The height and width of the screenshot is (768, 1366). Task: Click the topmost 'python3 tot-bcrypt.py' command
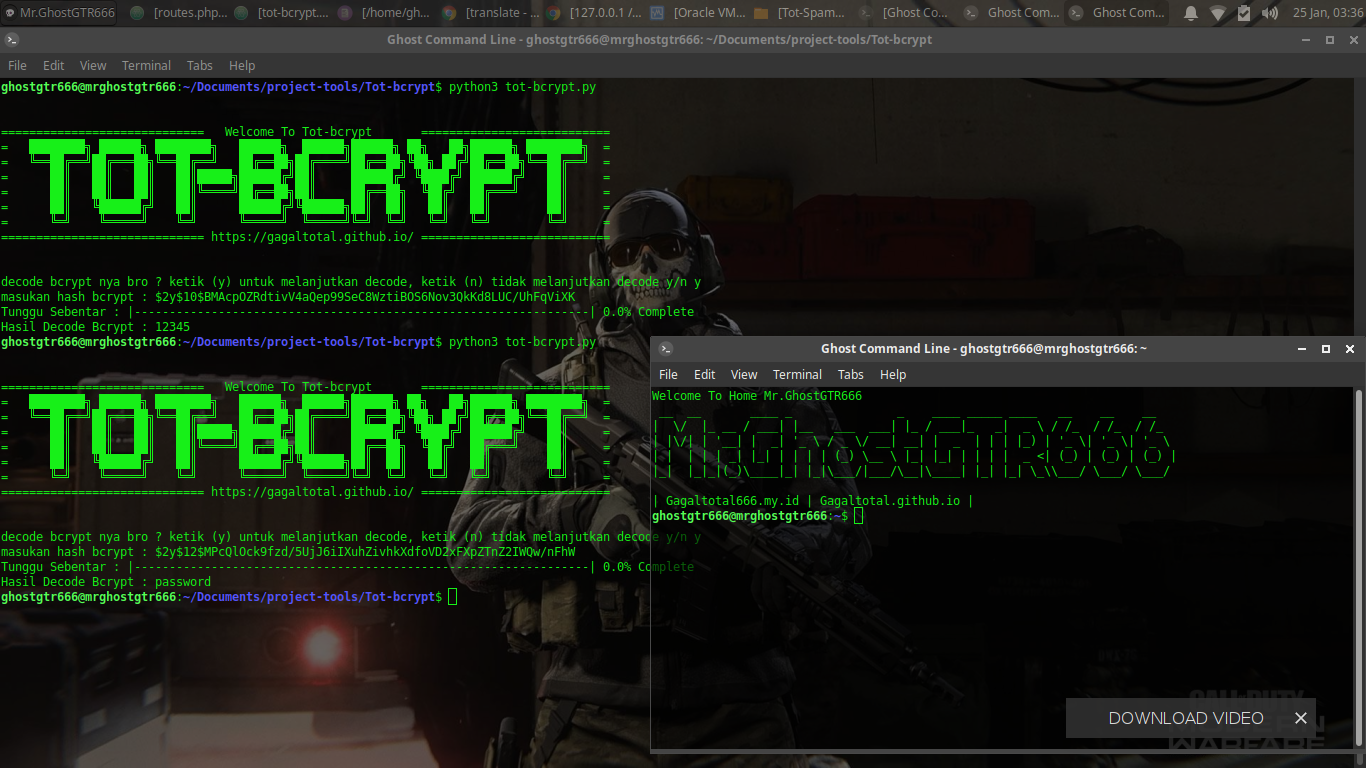click(x=522, y=87)
